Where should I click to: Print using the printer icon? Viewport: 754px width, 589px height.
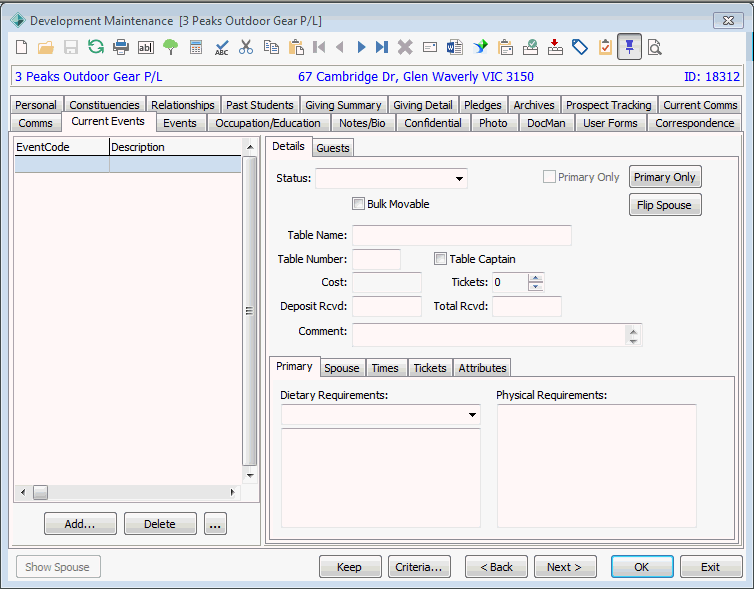point(121,47)
